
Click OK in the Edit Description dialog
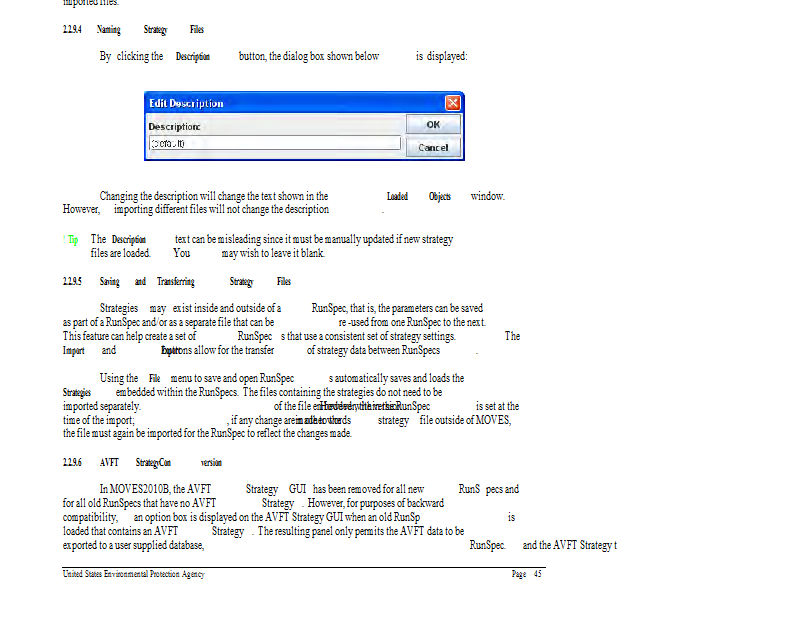point(433,125)
